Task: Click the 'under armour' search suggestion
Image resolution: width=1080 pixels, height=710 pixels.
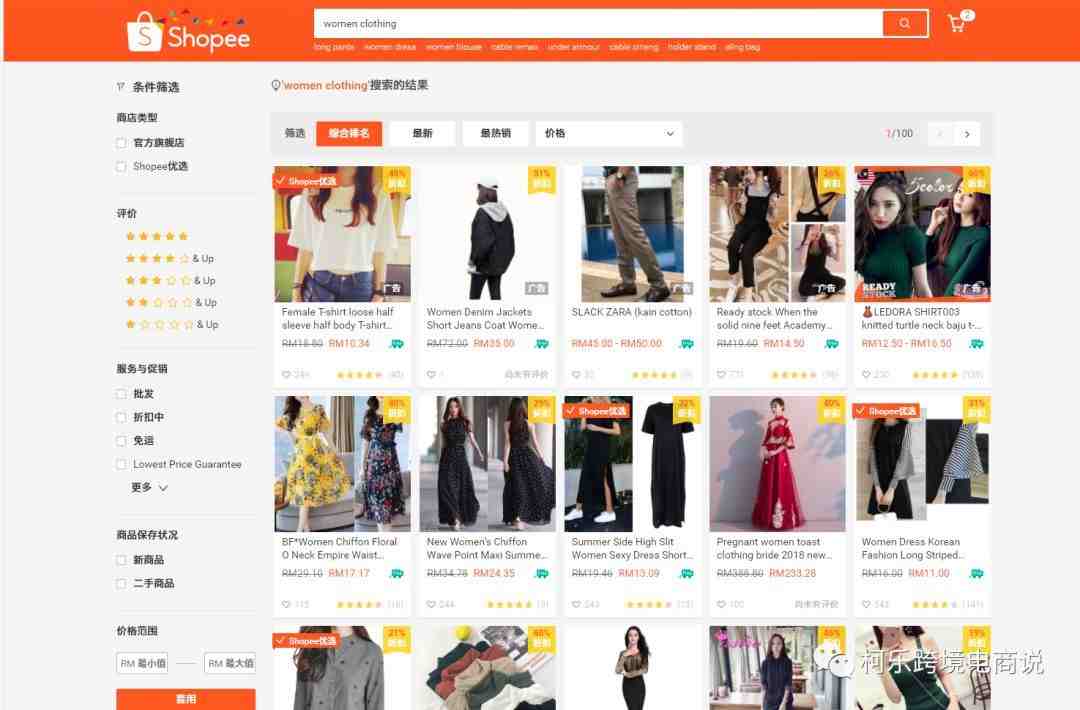Action: point(574,47)
